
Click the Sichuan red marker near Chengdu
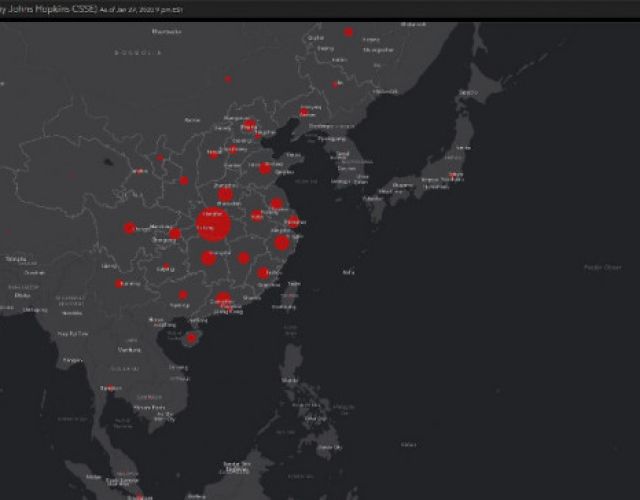130,228
